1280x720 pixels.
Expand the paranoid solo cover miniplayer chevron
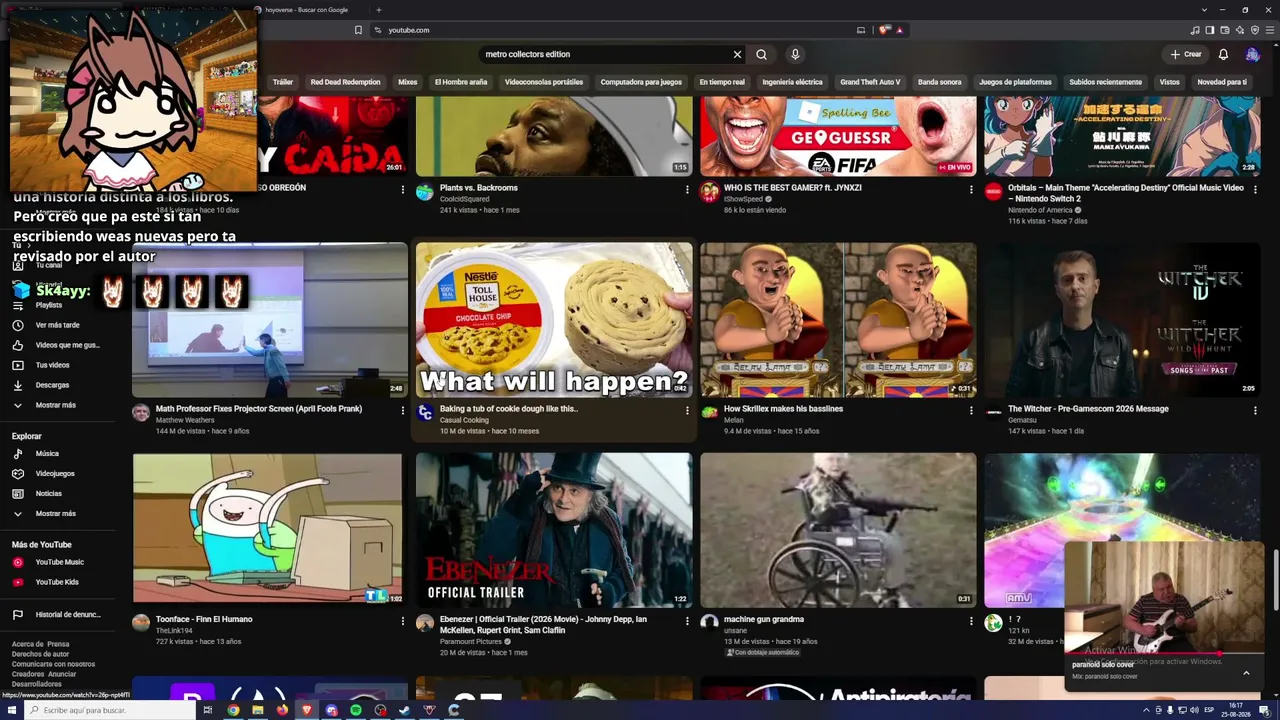click(1246, 673)
